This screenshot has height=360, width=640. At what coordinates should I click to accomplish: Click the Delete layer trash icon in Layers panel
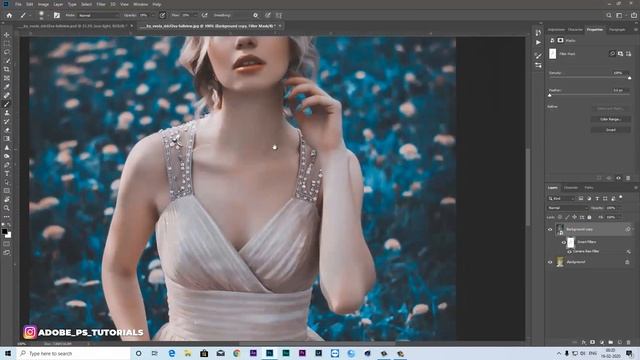(628, 342)
